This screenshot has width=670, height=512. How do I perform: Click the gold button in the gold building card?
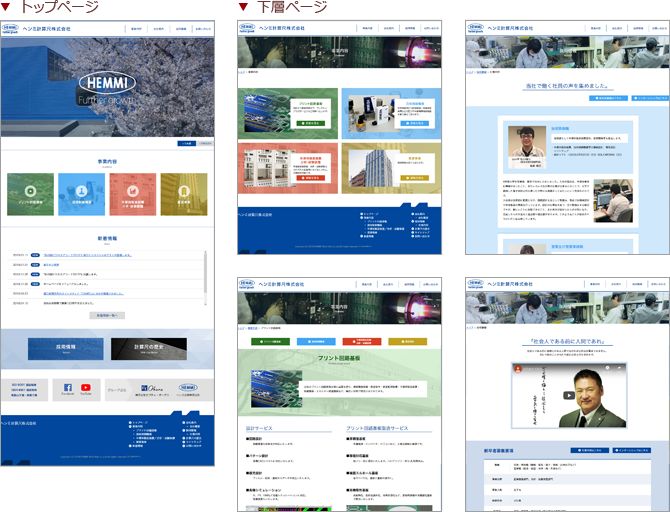click(414, 177)
